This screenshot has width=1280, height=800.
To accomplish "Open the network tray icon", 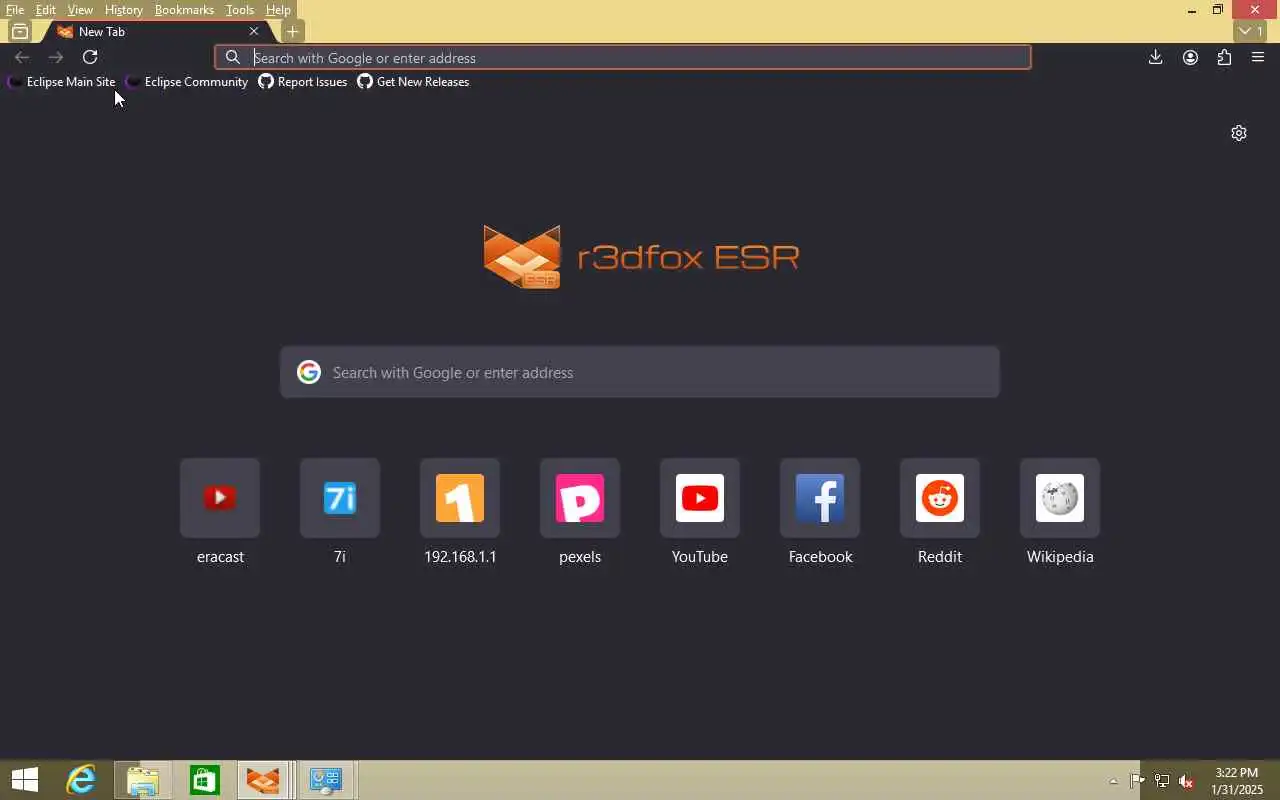I will (x=1162, y=781).
